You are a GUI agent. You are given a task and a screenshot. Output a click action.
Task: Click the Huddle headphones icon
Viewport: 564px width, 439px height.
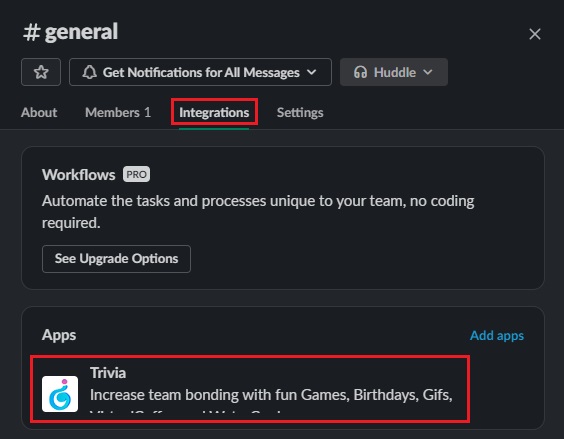(x=360, y=72)
